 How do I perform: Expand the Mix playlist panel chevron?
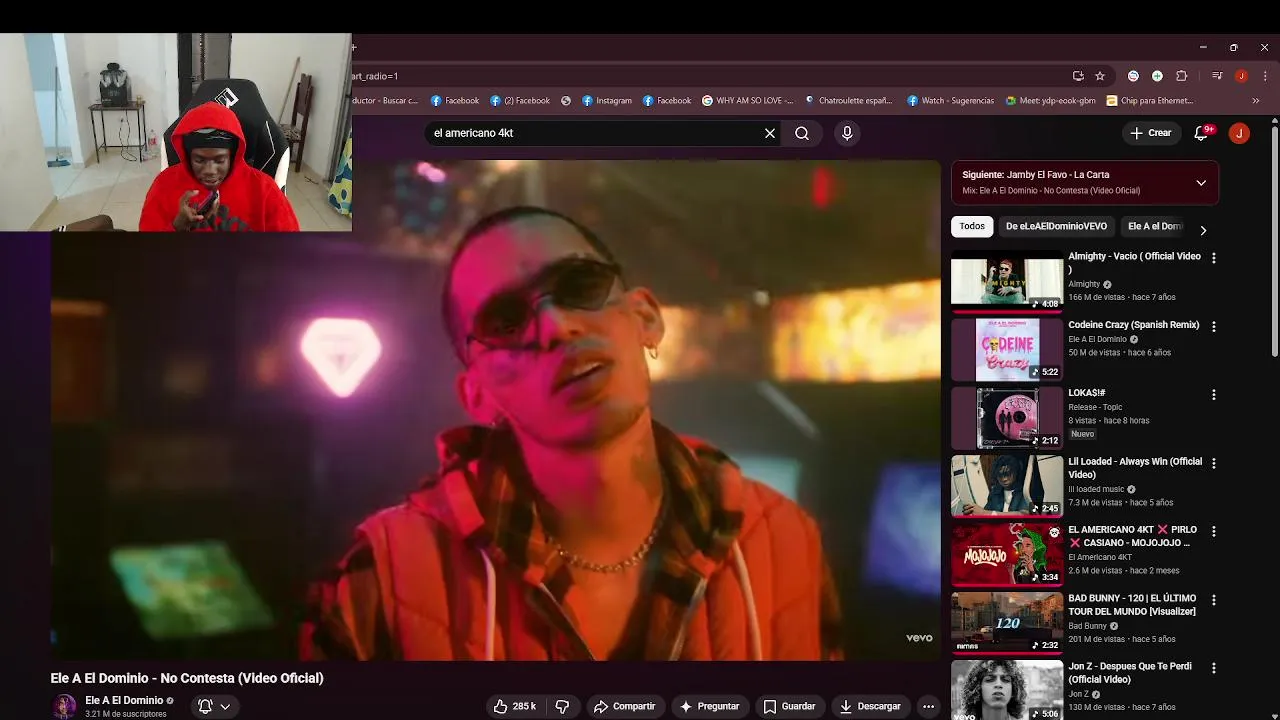(1201, 183)
